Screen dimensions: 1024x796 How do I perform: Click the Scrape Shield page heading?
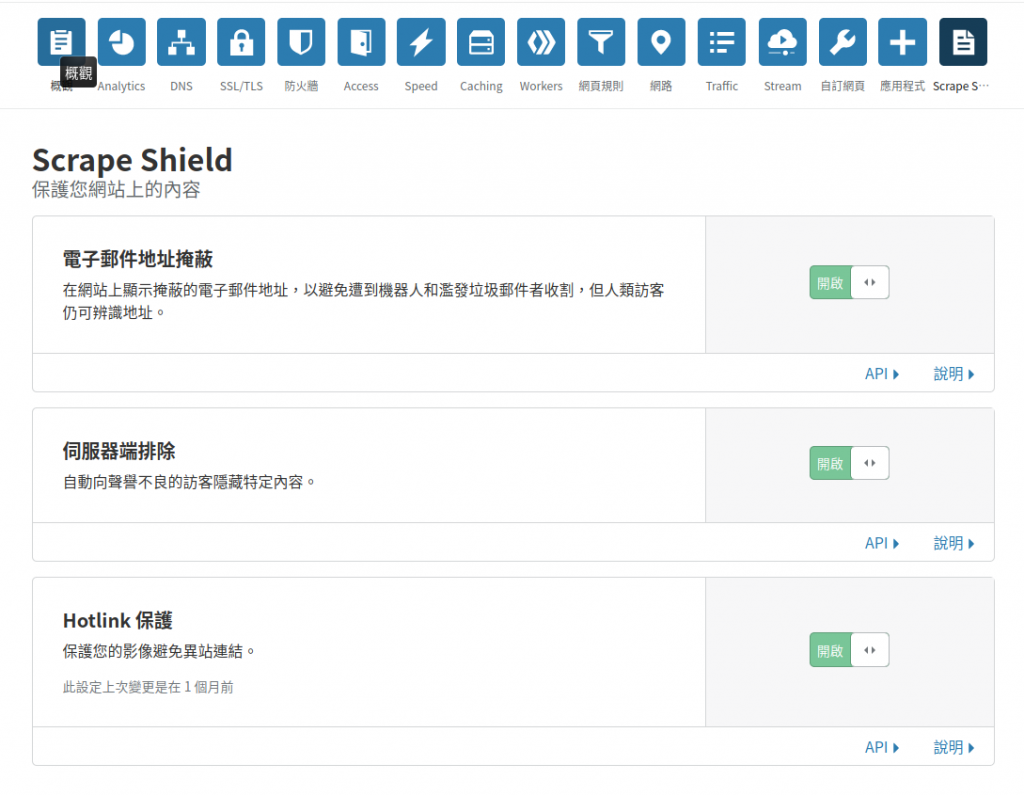(x=133, y=161)
